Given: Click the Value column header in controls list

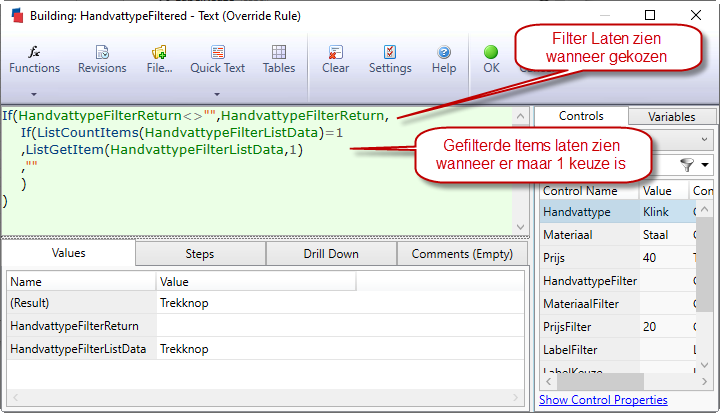Looking at the screenshot, I should (x=664, y=191).
